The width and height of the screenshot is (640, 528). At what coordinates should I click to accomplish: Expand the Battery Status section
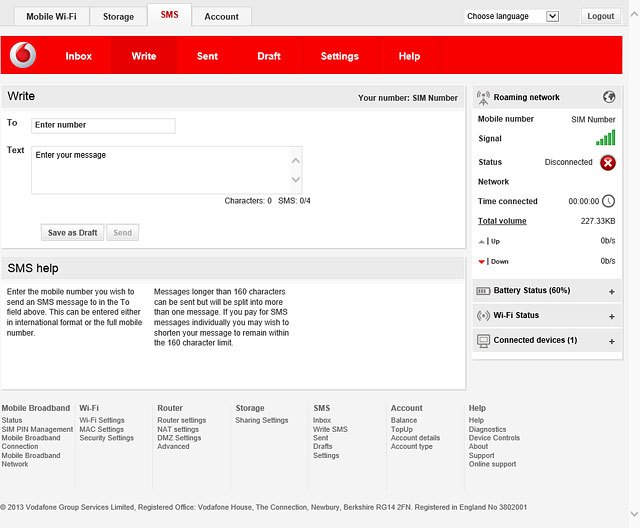[x=611, y=291]
